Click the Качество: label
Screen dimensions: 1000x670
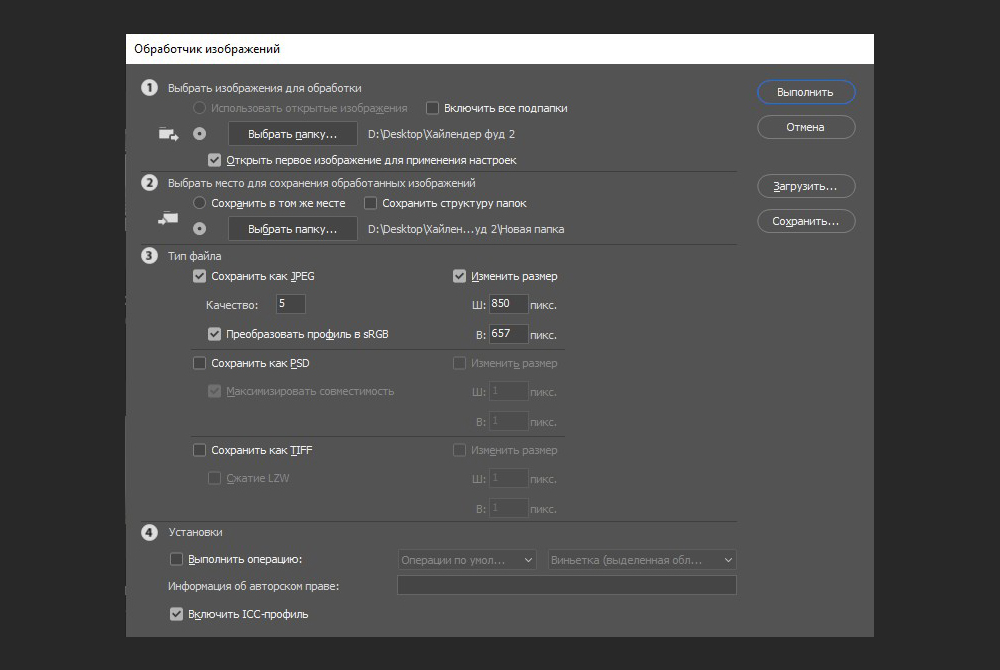(x=232, y=305)
